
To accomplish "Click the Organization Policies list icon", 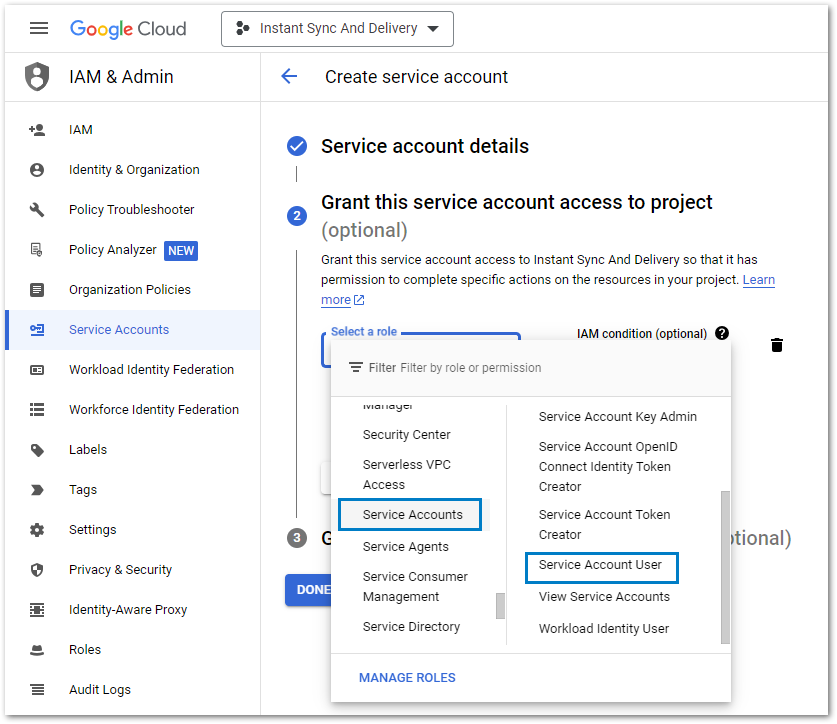I will 37,290.
